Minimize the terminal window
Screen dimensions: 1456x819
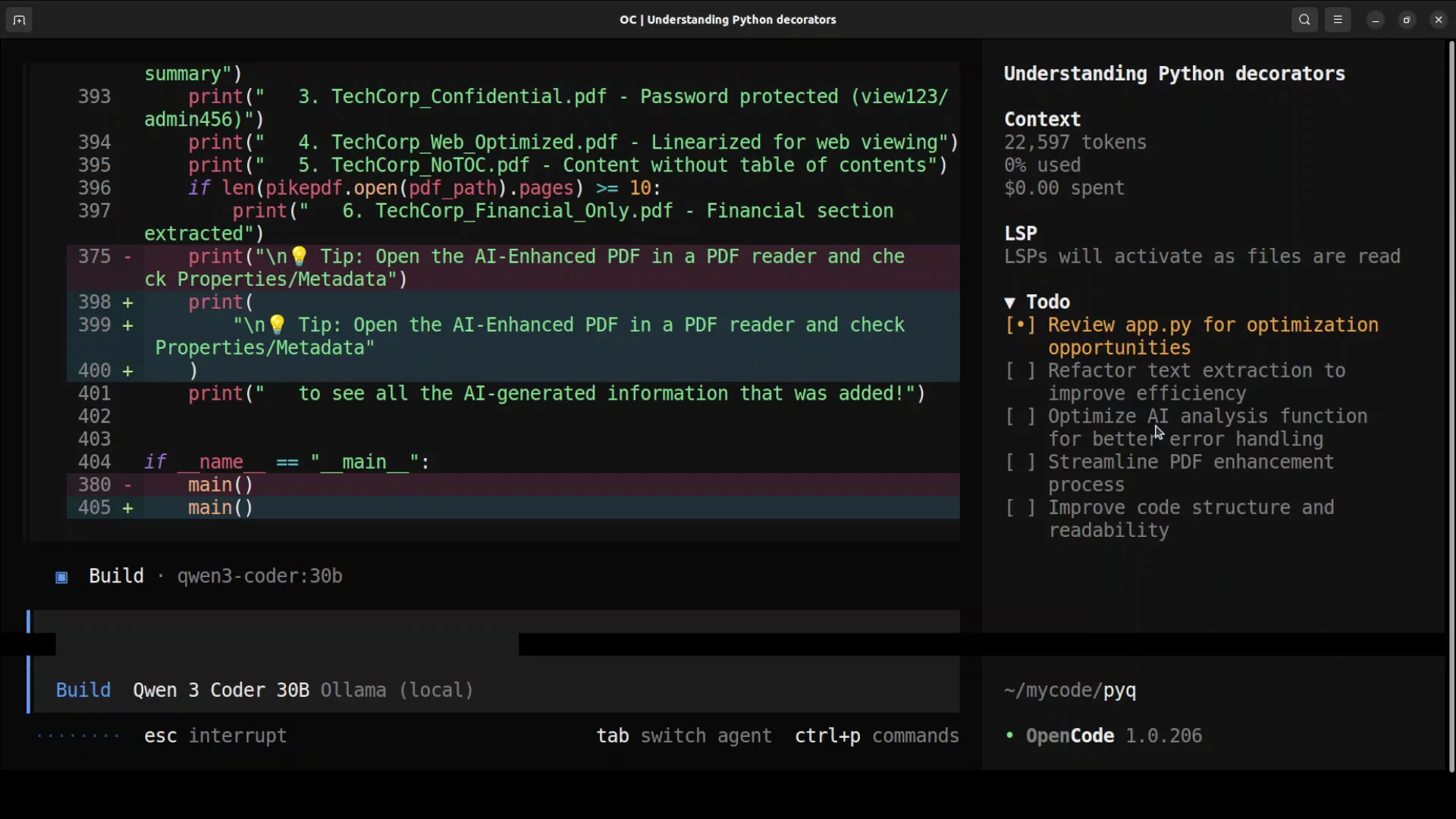1376,20
